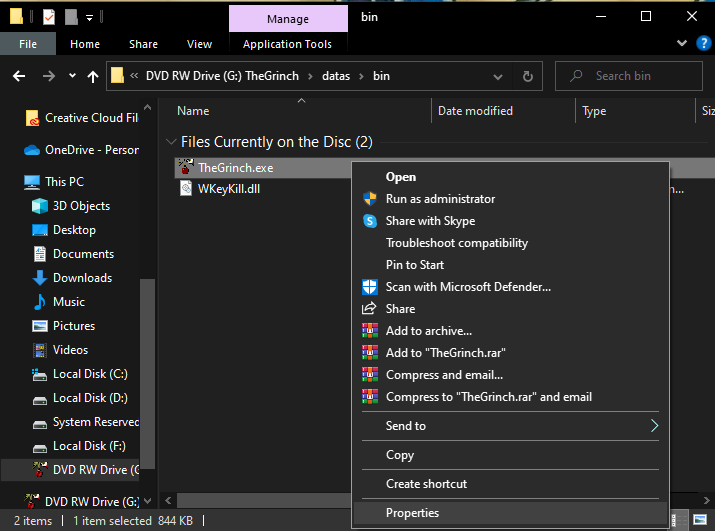Click the Refresh icon in address bar
The height and width of the screenshot is (531, 715).
click(528, 76)
